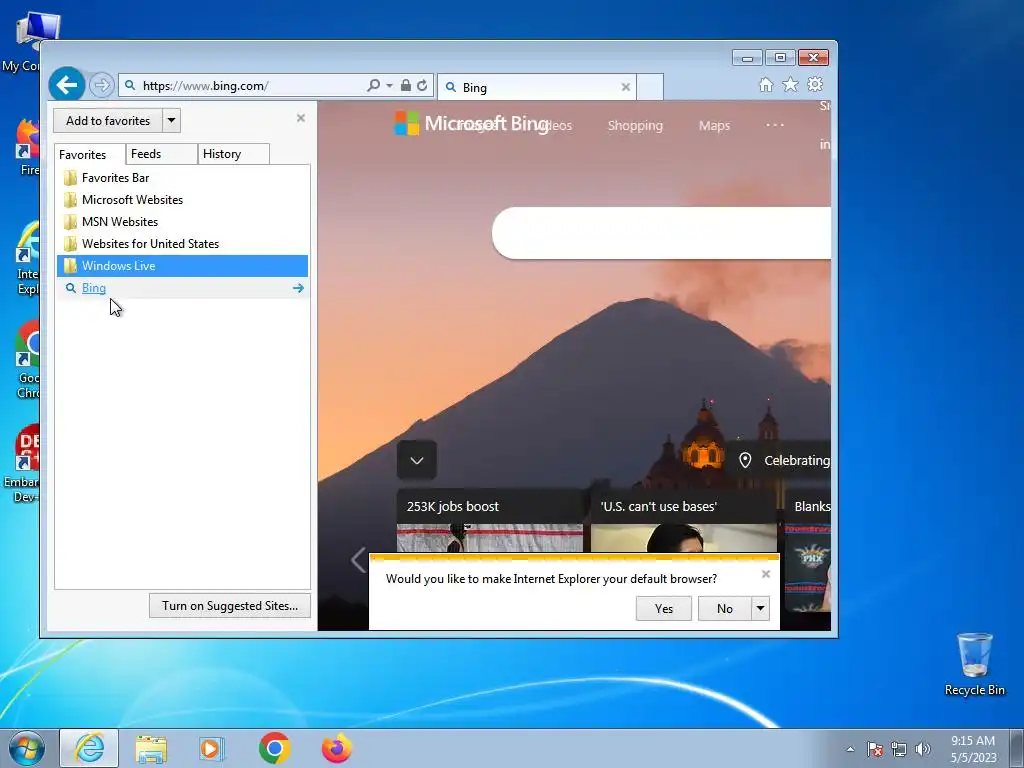Viewport: 1024px width, 768px height.
Task: Open the security lock report icon
Action: click(406, 86)
